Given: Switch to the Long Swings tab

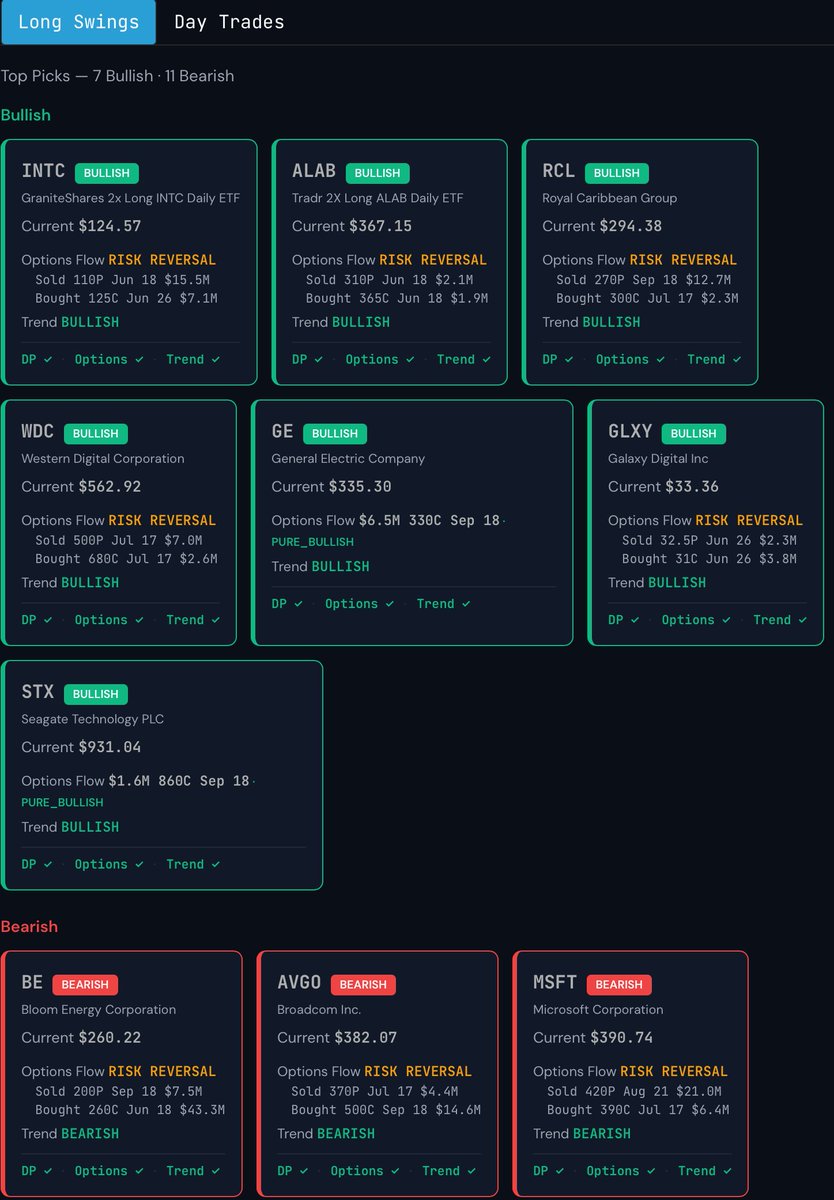Looking at the screenshot, I should 78,22.
